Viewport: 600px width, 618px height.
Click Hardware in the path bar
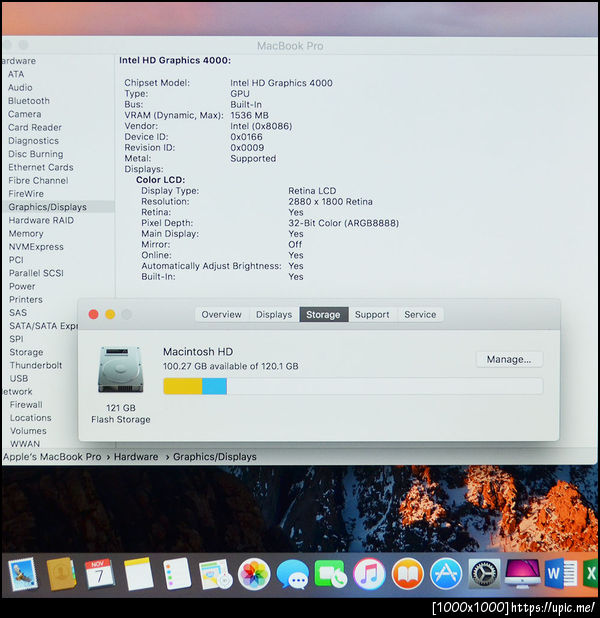click(136, 457)
